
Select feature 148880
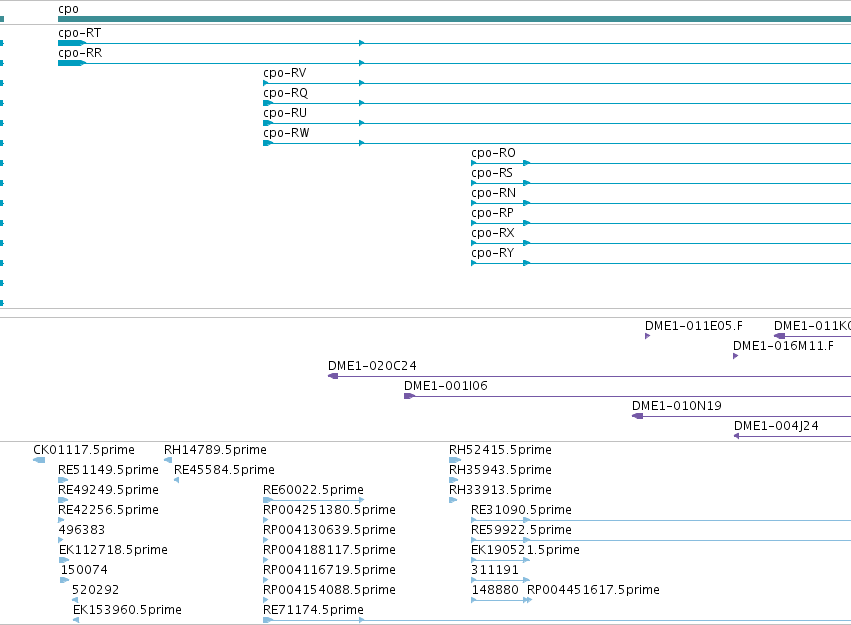click(495, 590)
